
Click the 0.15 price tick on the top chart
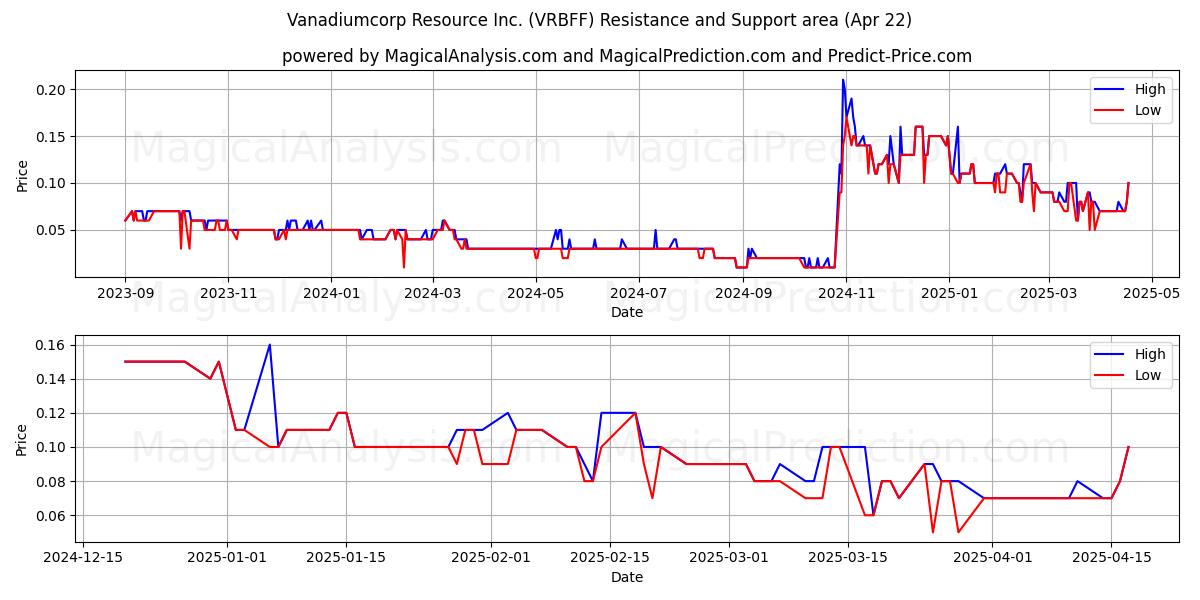click(52, 137)
